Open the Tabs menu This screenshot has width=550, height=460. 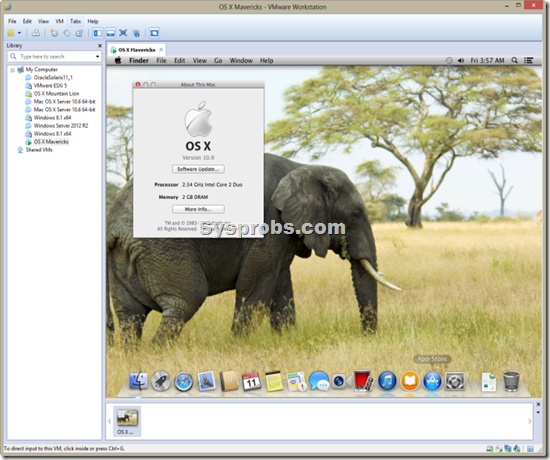coord(75,21)
